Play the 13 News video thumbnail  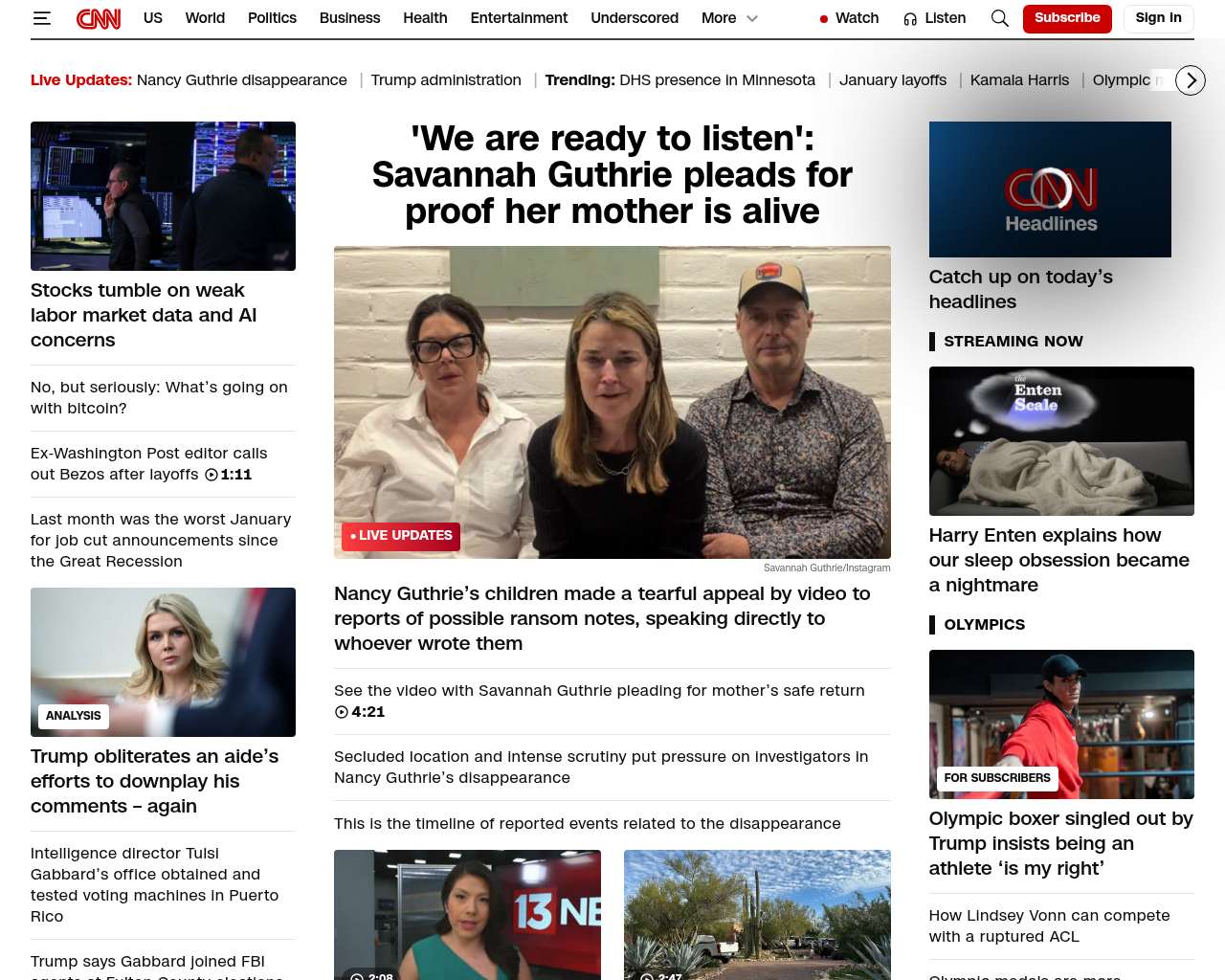click(467, 915)
